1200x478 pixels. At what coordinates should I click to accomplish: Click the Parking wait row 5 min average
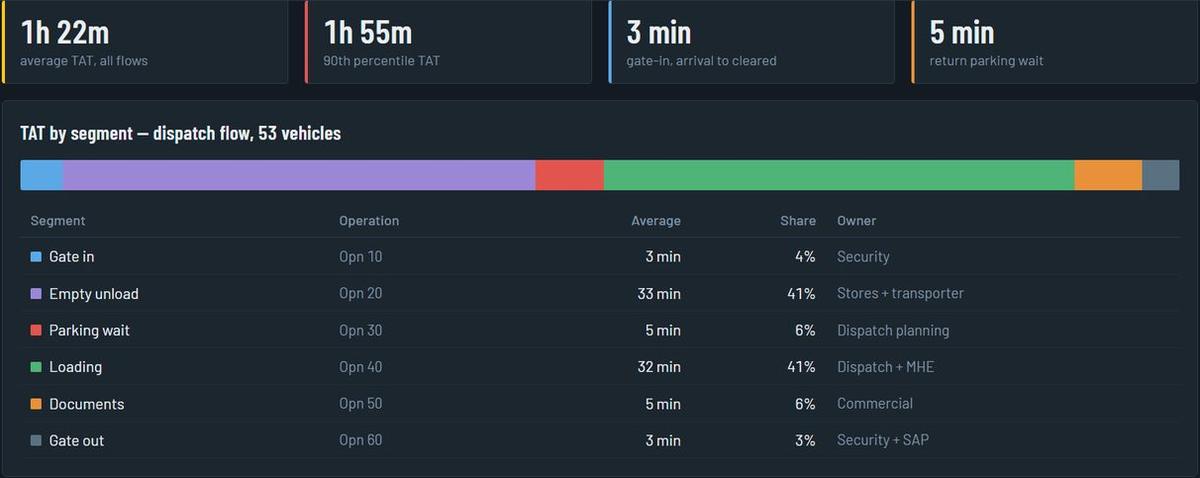click(x=663, y=331)
